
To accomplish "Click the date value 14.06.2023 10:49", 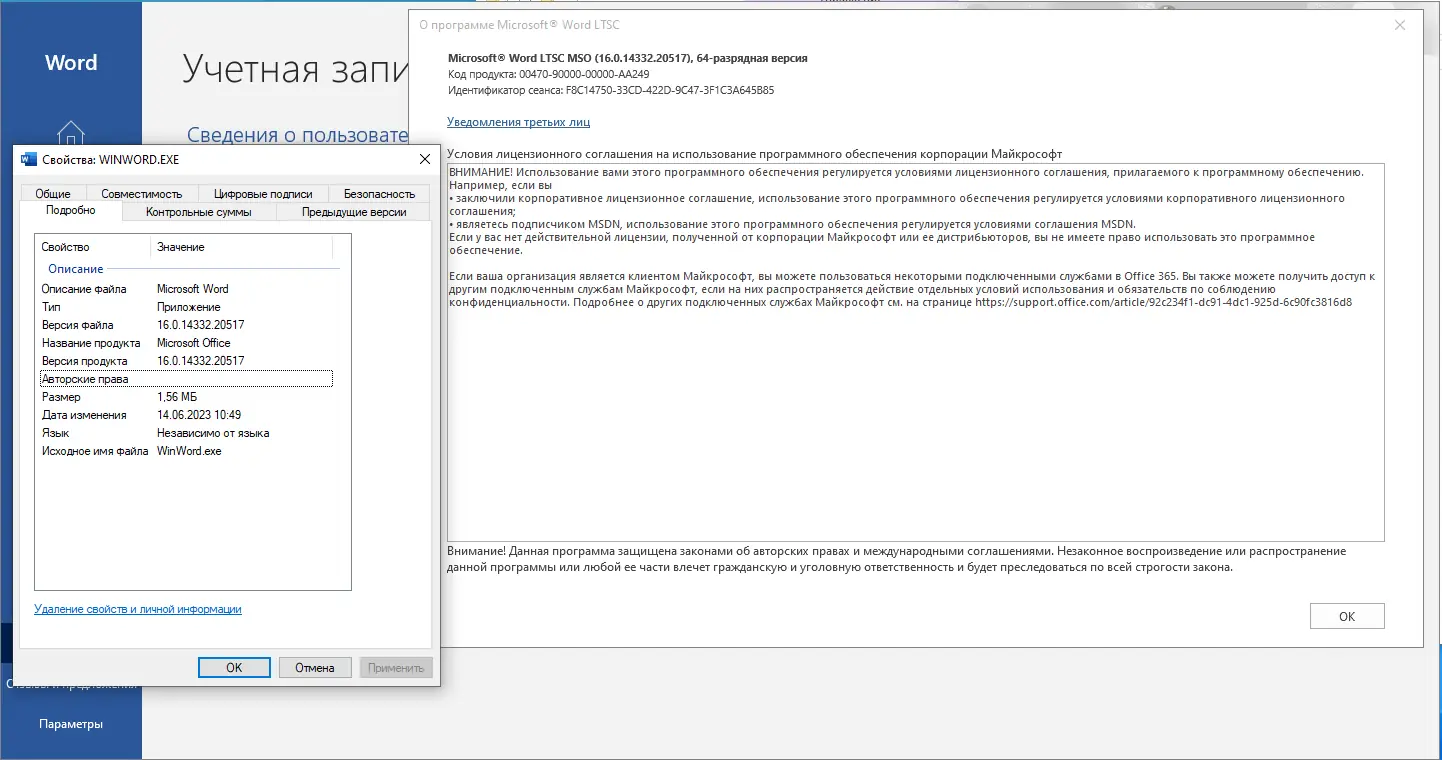I will [x=199, y=415].
